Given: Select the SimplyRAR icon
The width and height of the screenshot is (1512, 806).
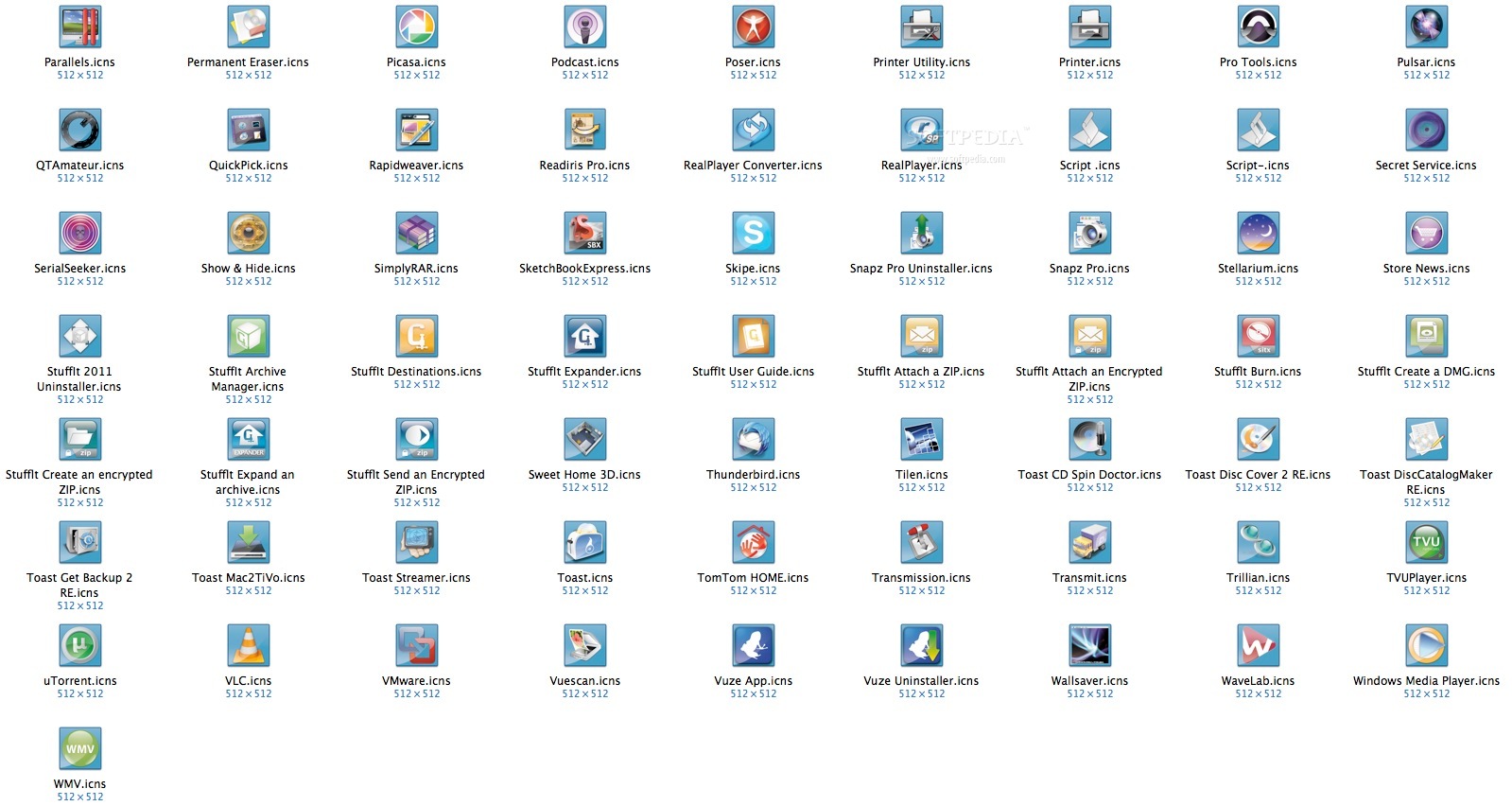Looking at the screenshot, I should click(417, 234).
